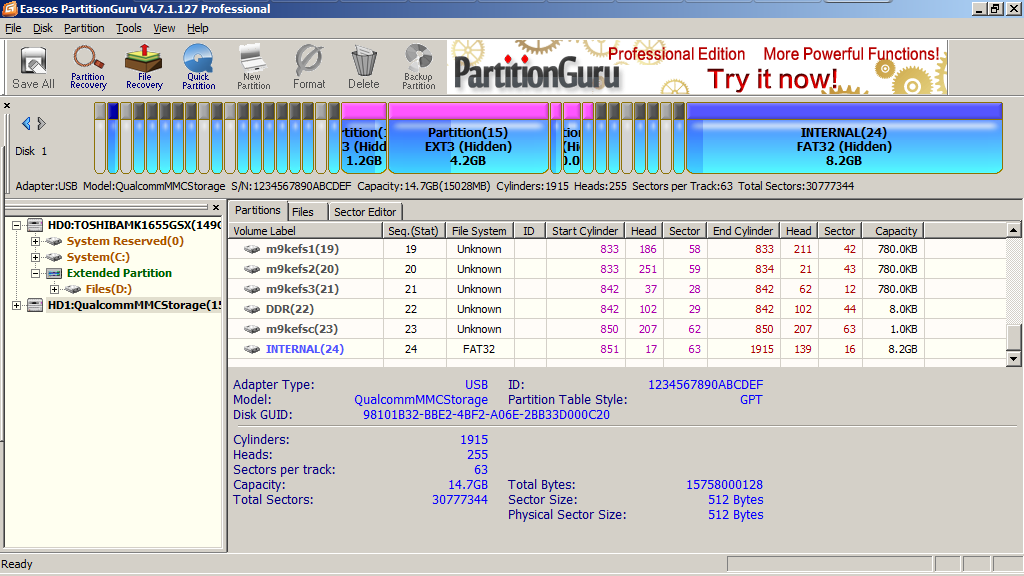The image size is (1024, 576).
Task: Sort by Start Cylinder column header
Action: [584, 231]
